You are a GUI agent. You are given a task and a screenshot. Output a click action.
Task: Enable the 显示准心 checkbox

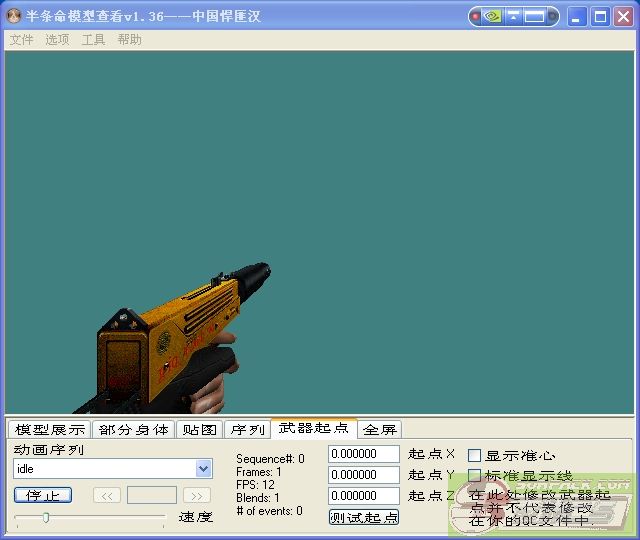[x=475, y=455]
